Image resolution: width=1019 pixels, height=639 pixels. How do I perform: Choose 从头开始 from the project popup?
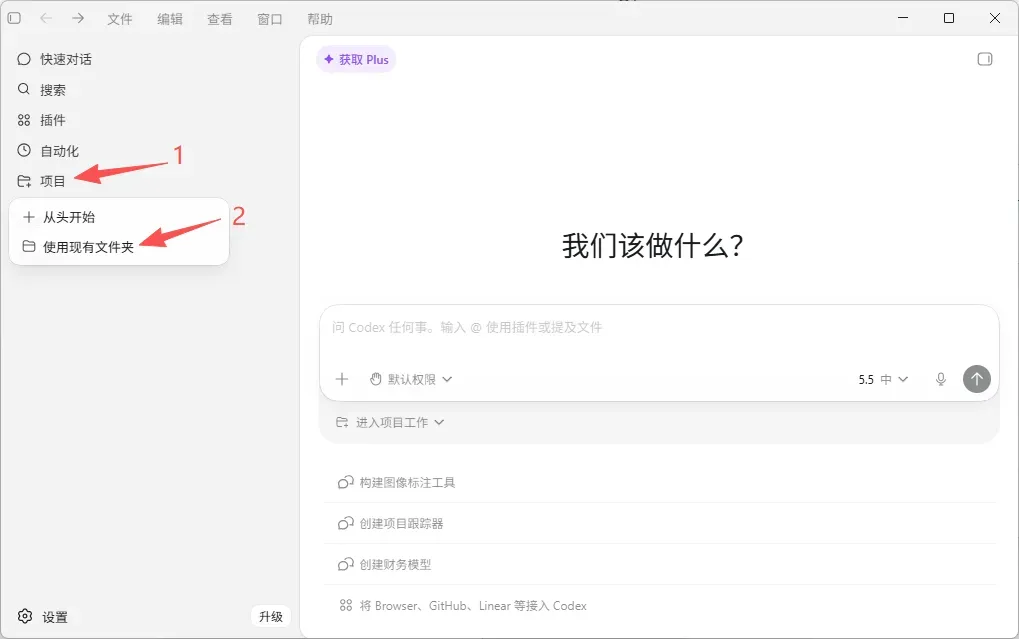point(119,217)
